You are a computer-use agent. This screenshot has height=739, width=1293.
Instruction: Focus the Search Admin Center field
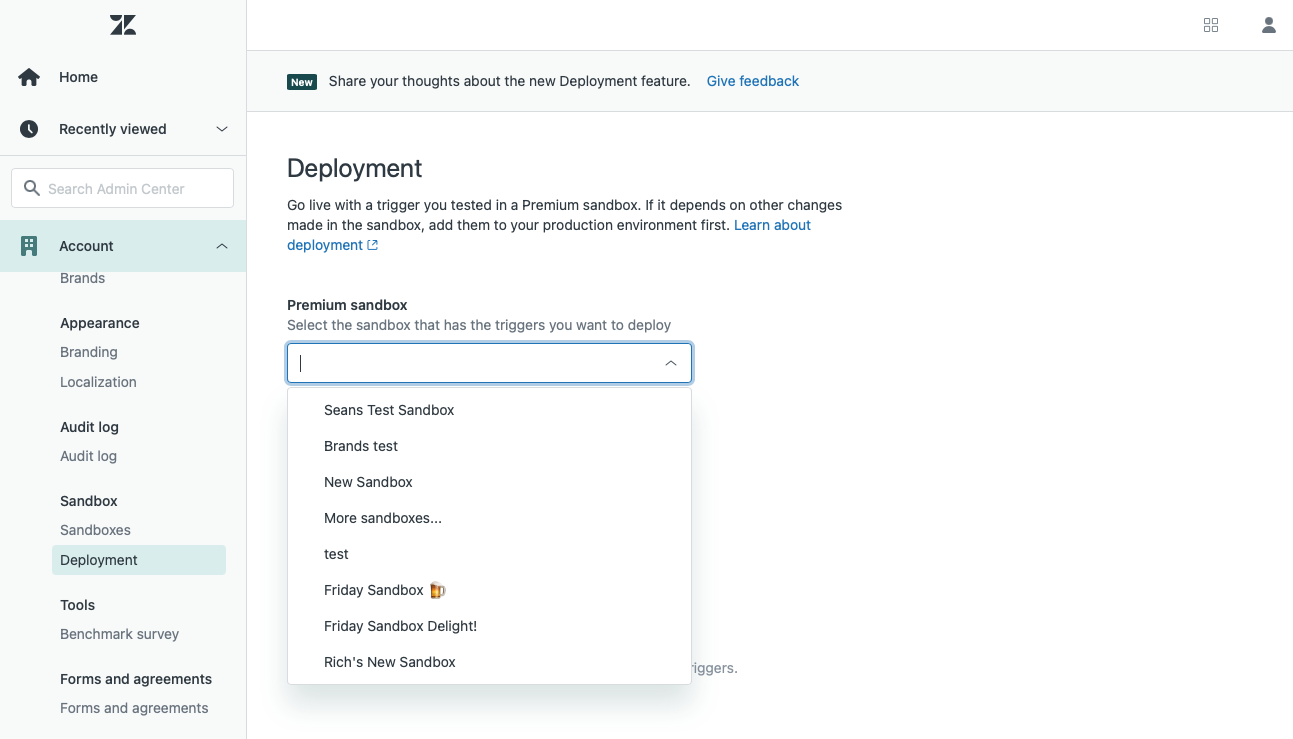(135, 188)
